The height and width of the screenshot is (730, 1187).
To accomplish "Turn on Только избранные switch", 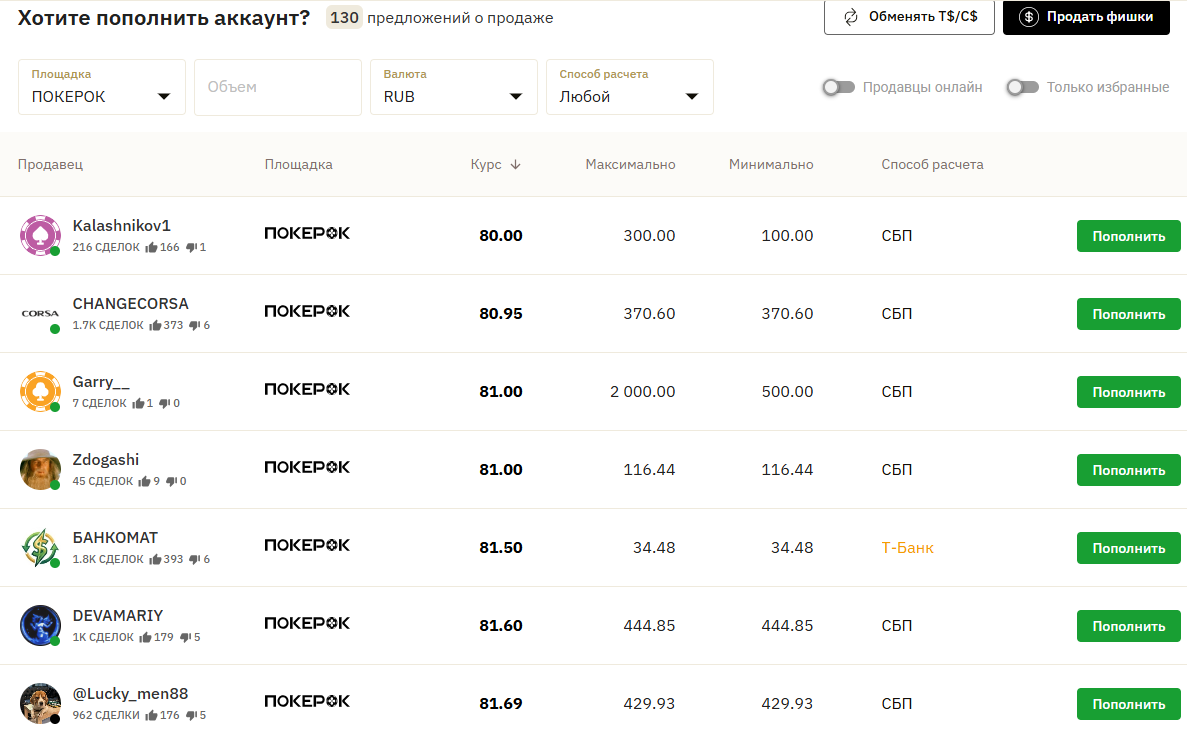I will tap(1022, 87).
